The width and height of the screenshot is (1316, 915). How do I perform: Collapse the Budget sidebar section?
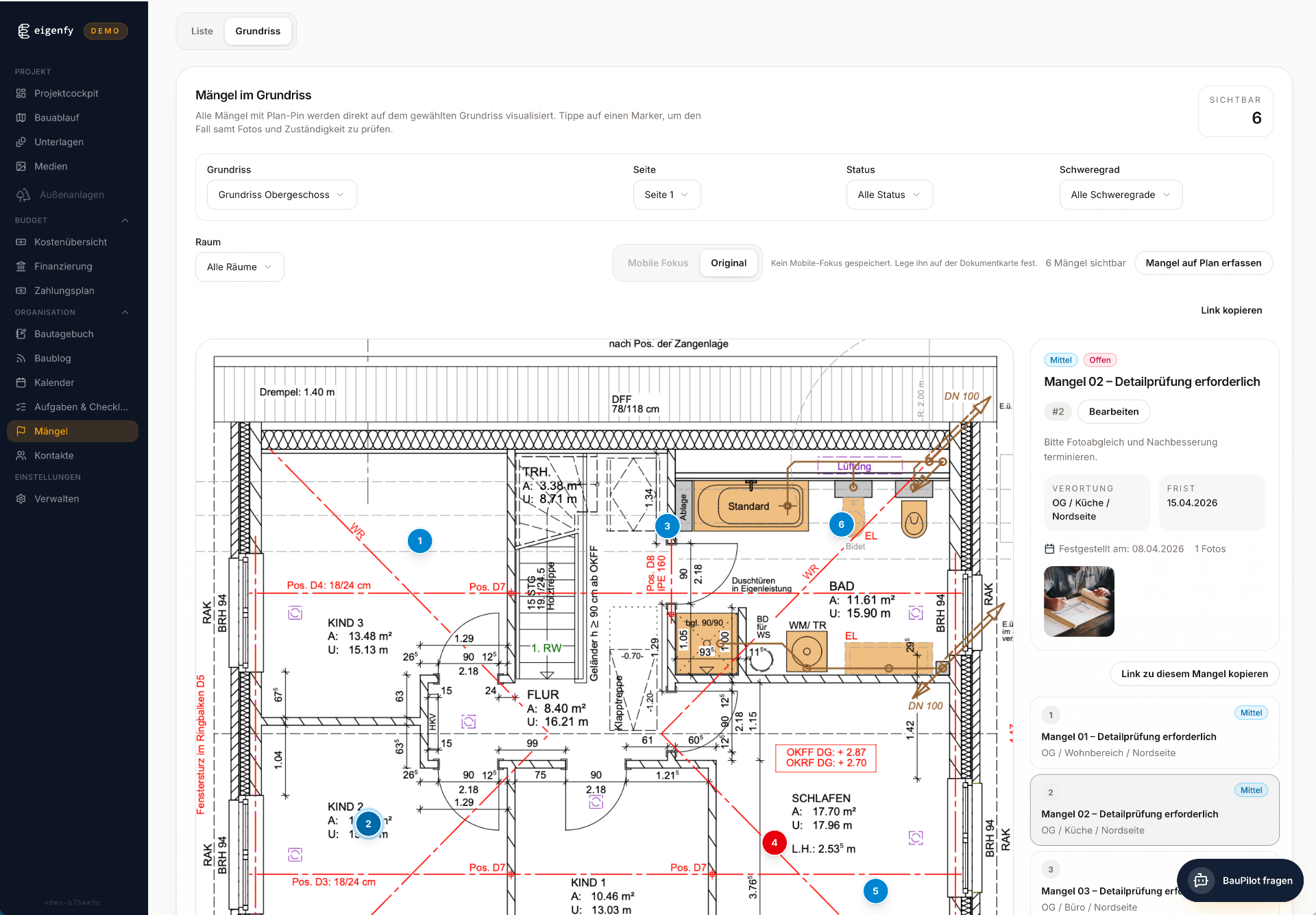125,220
